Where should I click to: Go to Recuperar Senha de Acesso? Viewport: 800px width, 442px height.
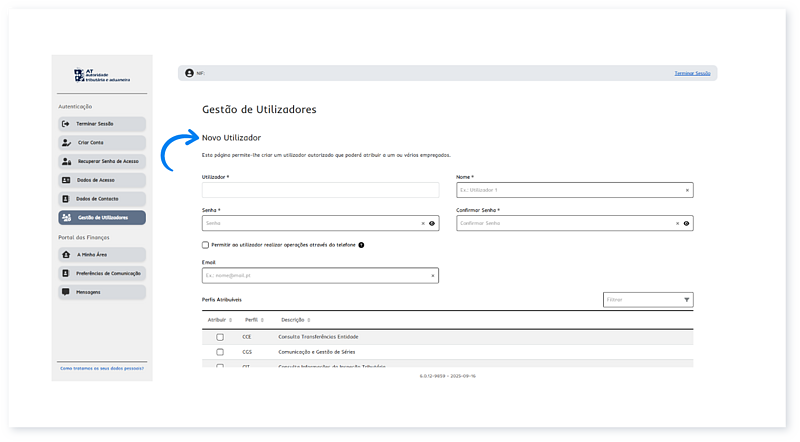(x=99, y=161)
